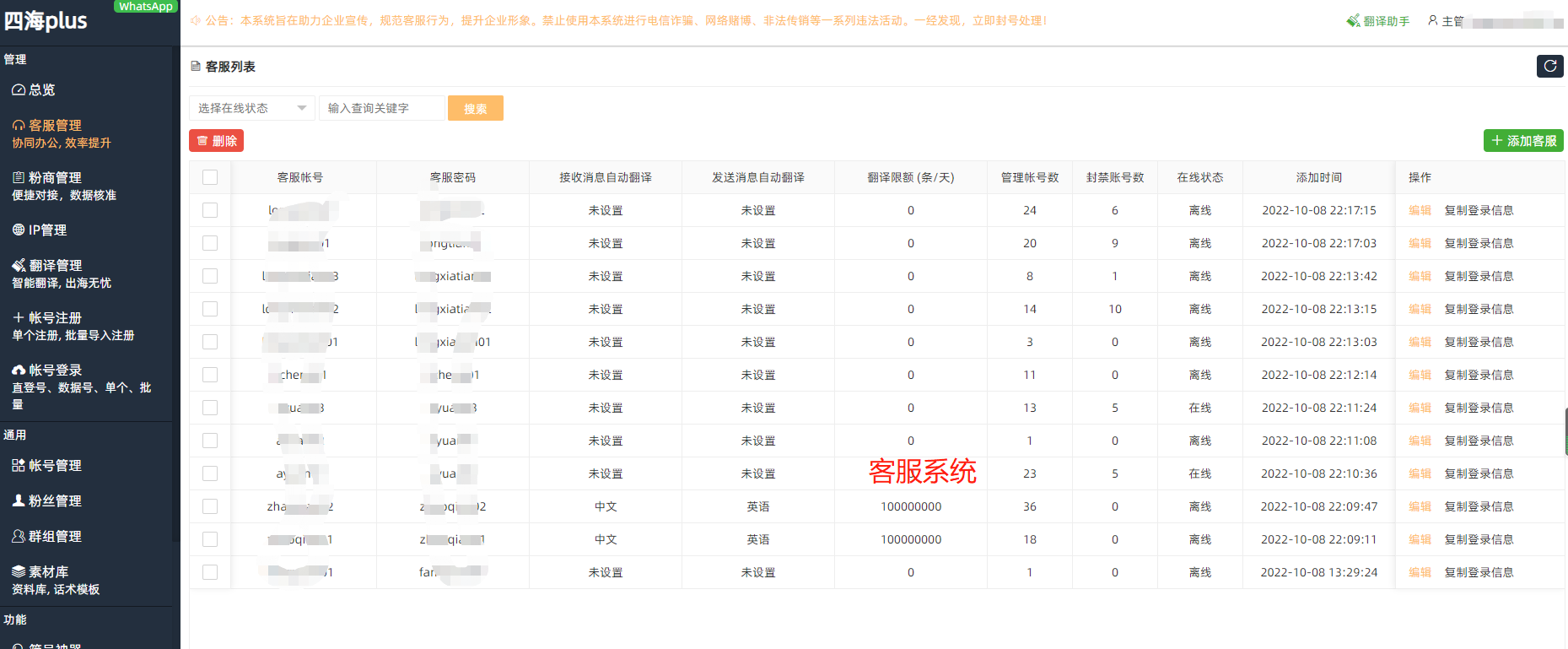Click the 搜索 button
This screenshot has width=1568, height=649.
coord(476,108)
